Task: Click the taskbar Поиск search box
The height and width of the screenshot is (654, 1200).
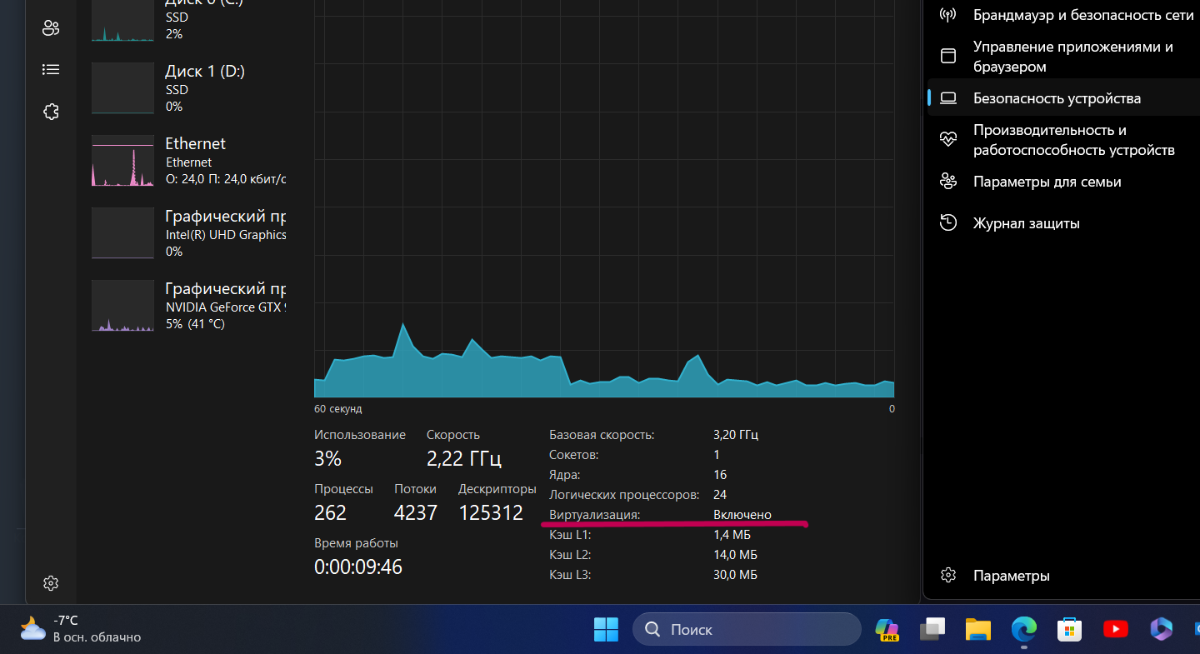Action: [748, 629]
